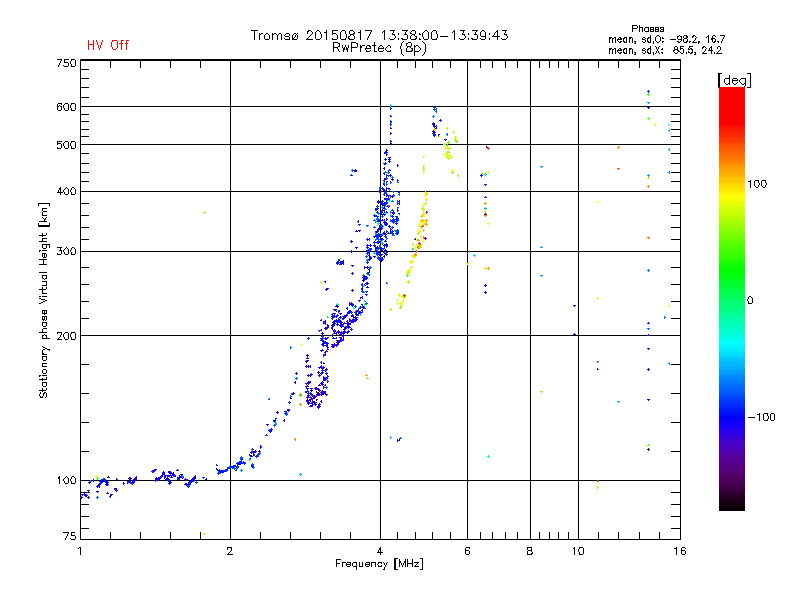The image size is (800, 600).
Task: Click the colorbar '0' tick label
Action: click(749, 301)
